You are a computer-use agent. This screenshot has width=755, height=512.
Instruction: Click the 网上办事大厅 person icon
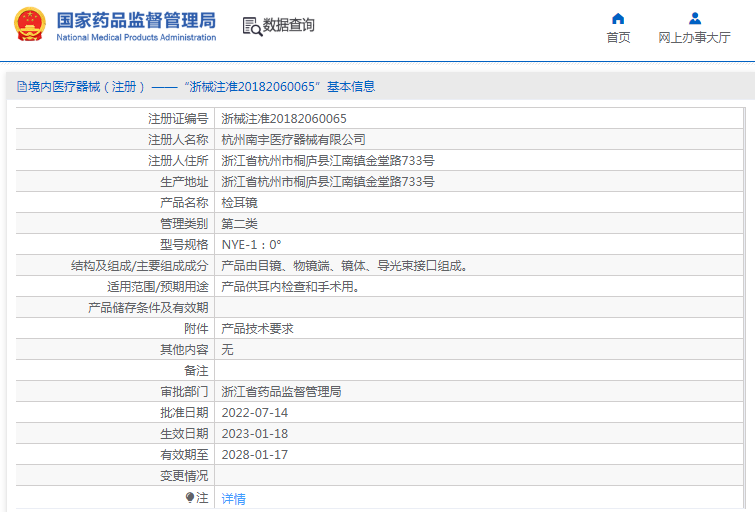point(695,18)
